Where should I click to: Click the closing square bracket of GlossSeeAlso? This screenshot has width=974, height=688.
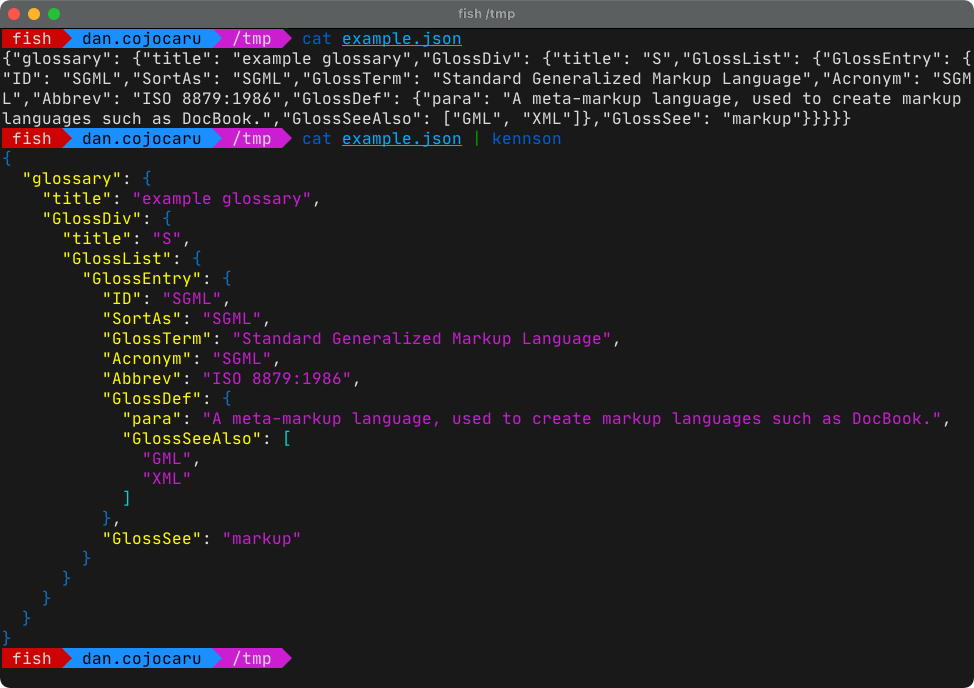[x=127, y=499]
